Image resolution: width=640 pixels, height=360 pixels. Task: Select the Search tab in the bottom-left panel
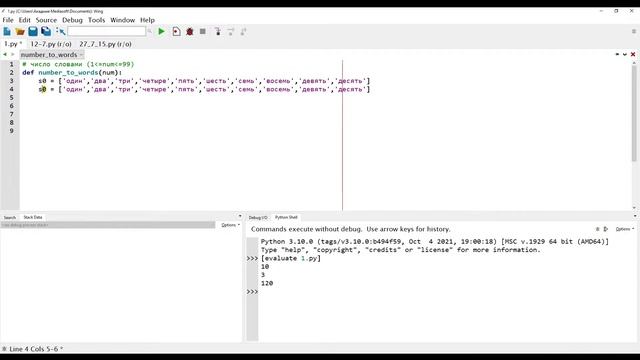(10, 218)
